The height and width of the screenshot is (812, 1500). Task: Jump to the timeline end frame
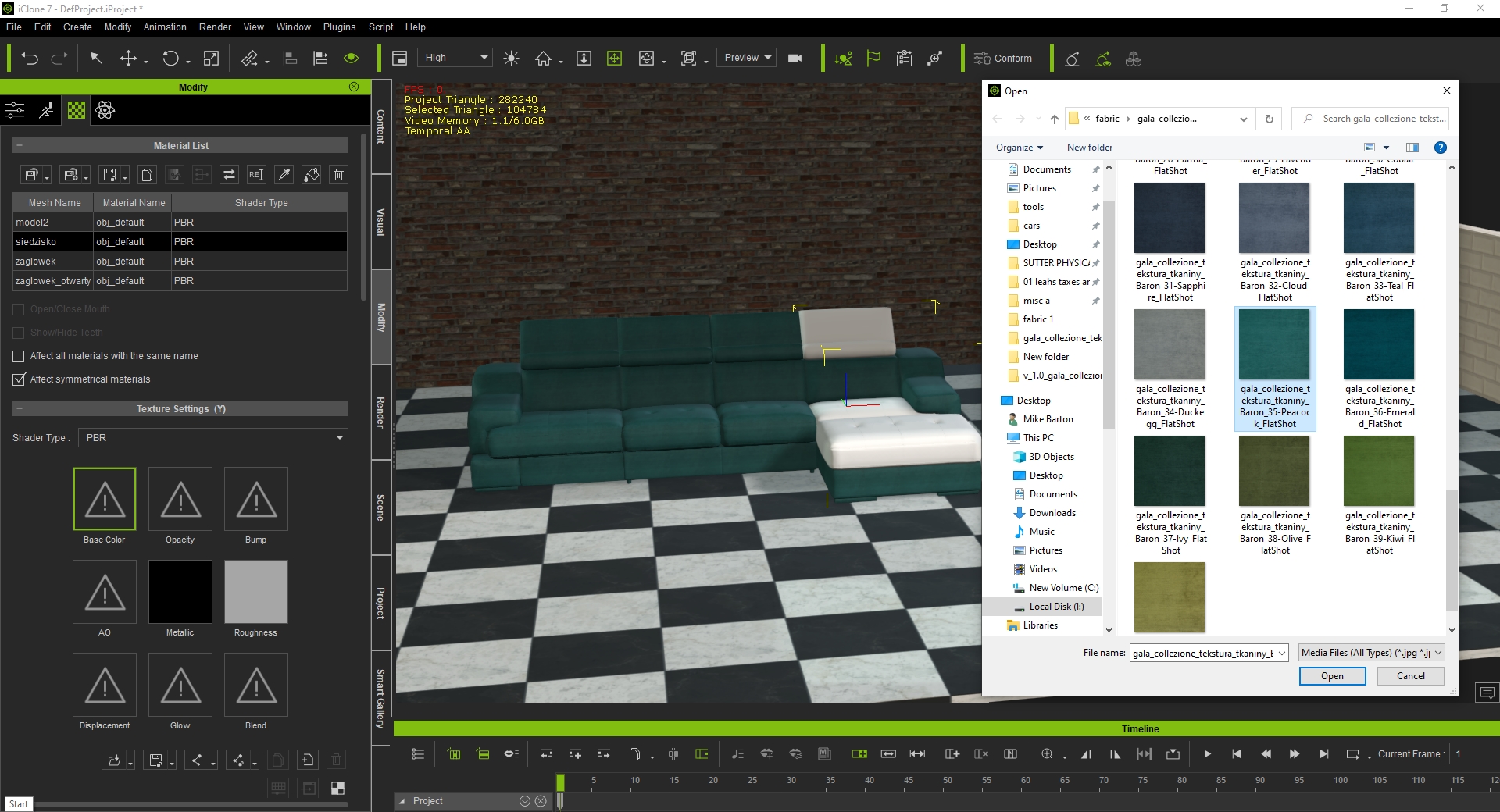coord(1323,754)
